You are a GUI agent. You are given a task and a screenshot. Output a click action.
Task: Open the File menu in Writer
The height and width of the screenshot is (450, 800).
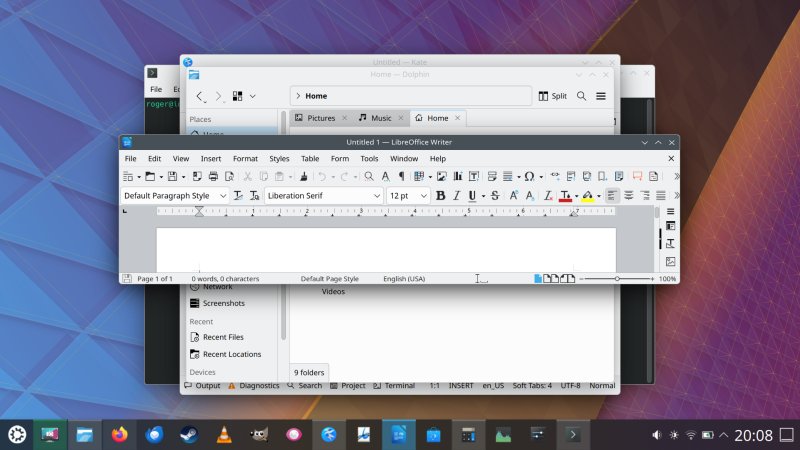131,159
